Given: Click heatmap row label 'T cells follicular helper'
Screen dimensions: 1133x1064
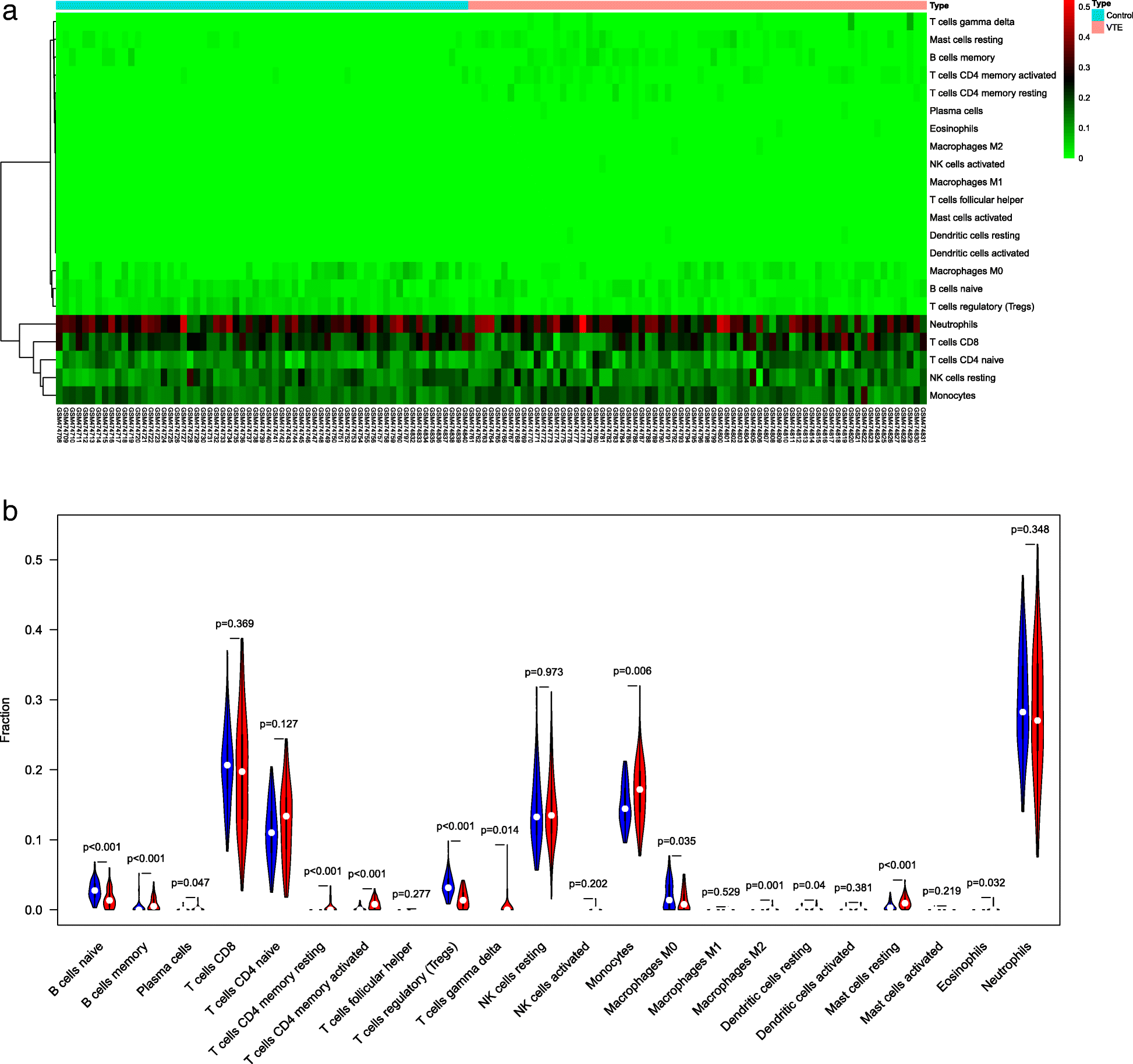Looking at the screenshot, I should pyautogui.click(x=976, y=200).
